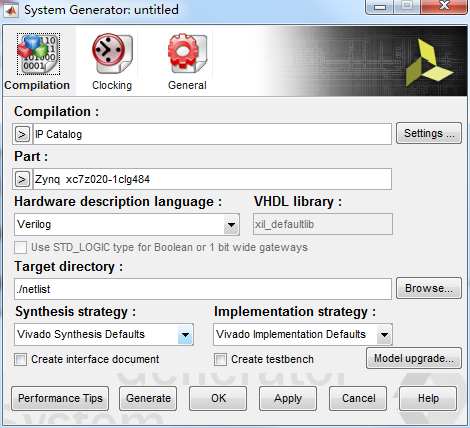Confirm with the OK button
470x428 pixels.
coord(218,398)
